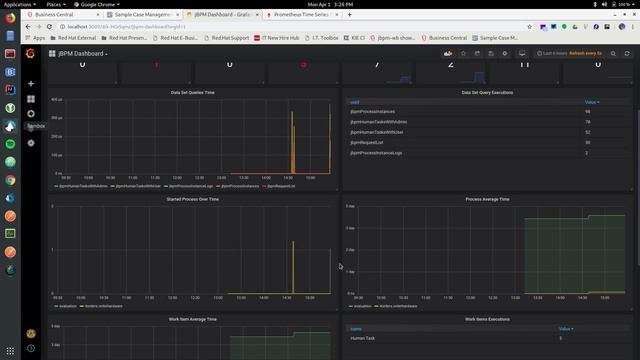Star the jBPM Dashboard

point(463,53)
